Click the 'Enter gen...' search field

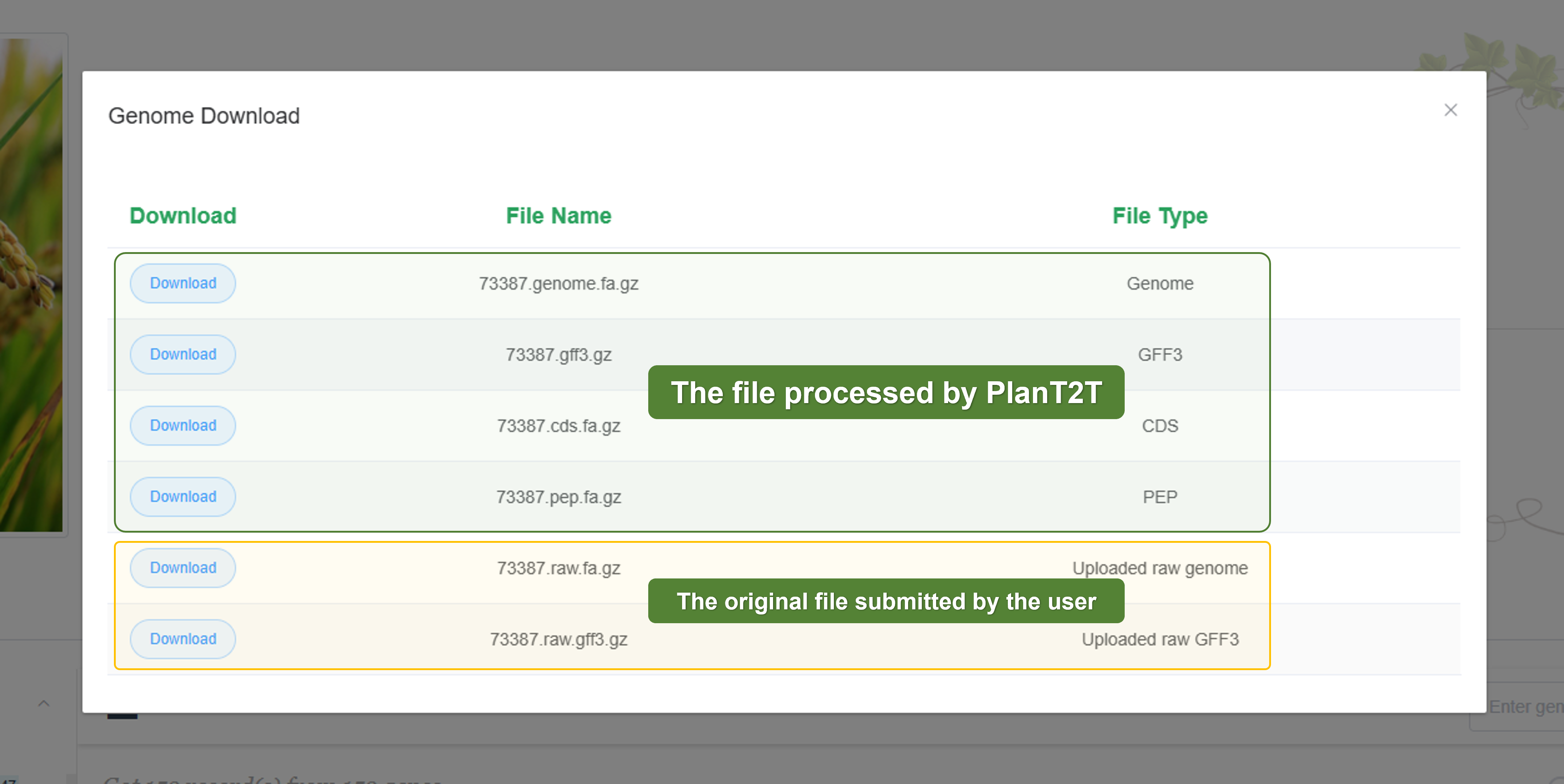(1524, 707)
